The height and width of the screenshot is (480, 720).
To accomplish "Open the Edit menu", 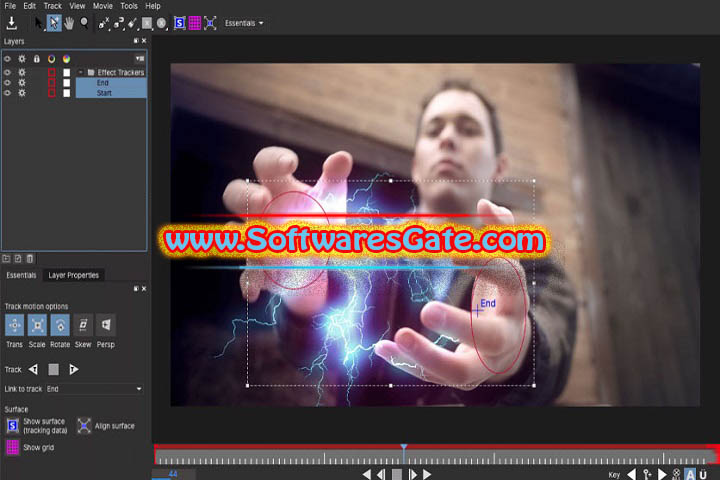I will tap(29, 6).
